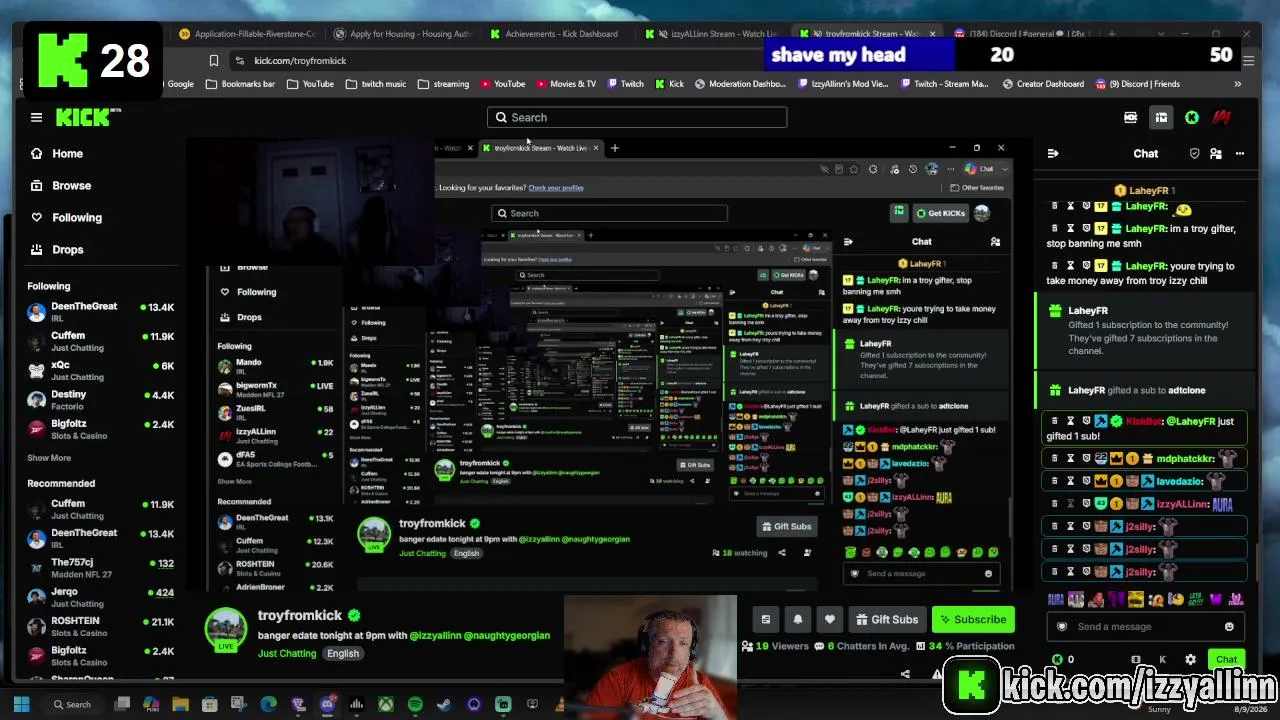Open Microsoft Edge from the taskbar
1280x720 pixels.
coord(268,705)
